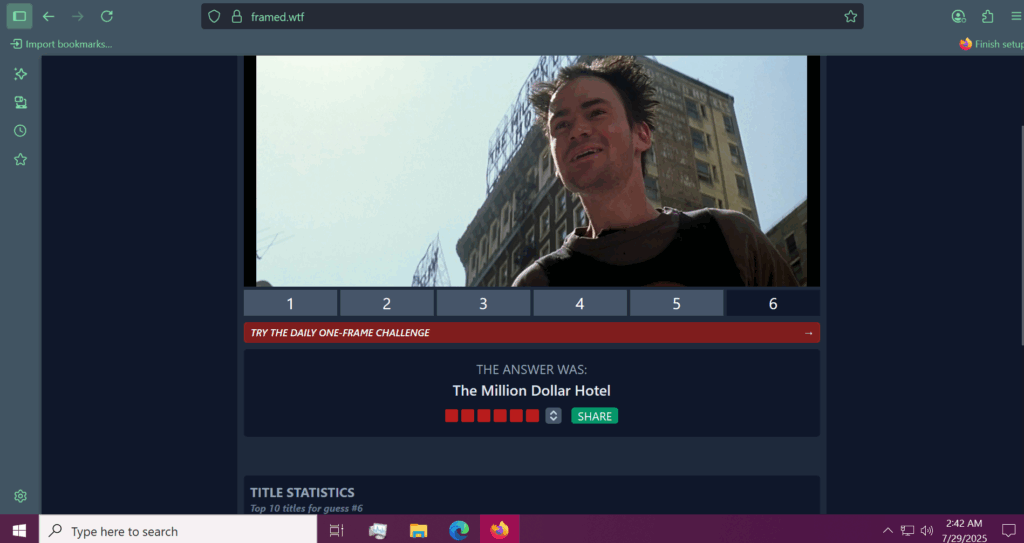Click the address bar showing framed.wtf

pyautogui.click(x=530, y=16)
